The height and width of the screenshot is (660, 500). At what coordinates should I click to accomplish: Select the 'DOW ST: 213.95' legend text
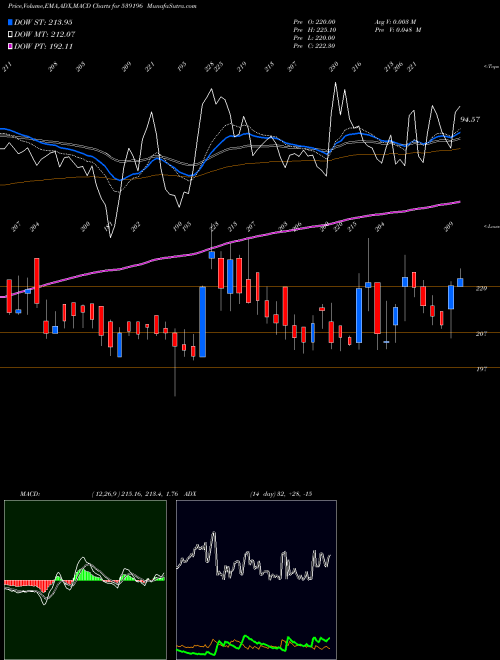43,22
